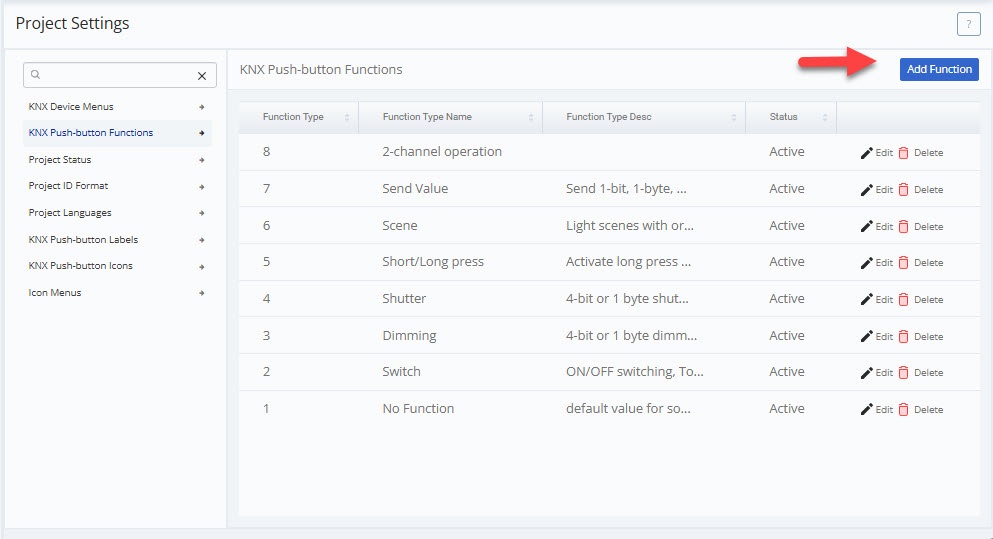
Task: Click the Add Function button
Action: (x=939, y=69)
